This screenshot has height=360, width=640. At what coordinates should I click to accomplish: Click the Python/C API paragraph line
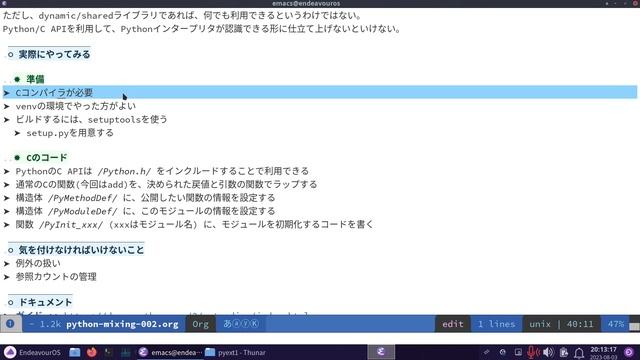click(202, 29)
